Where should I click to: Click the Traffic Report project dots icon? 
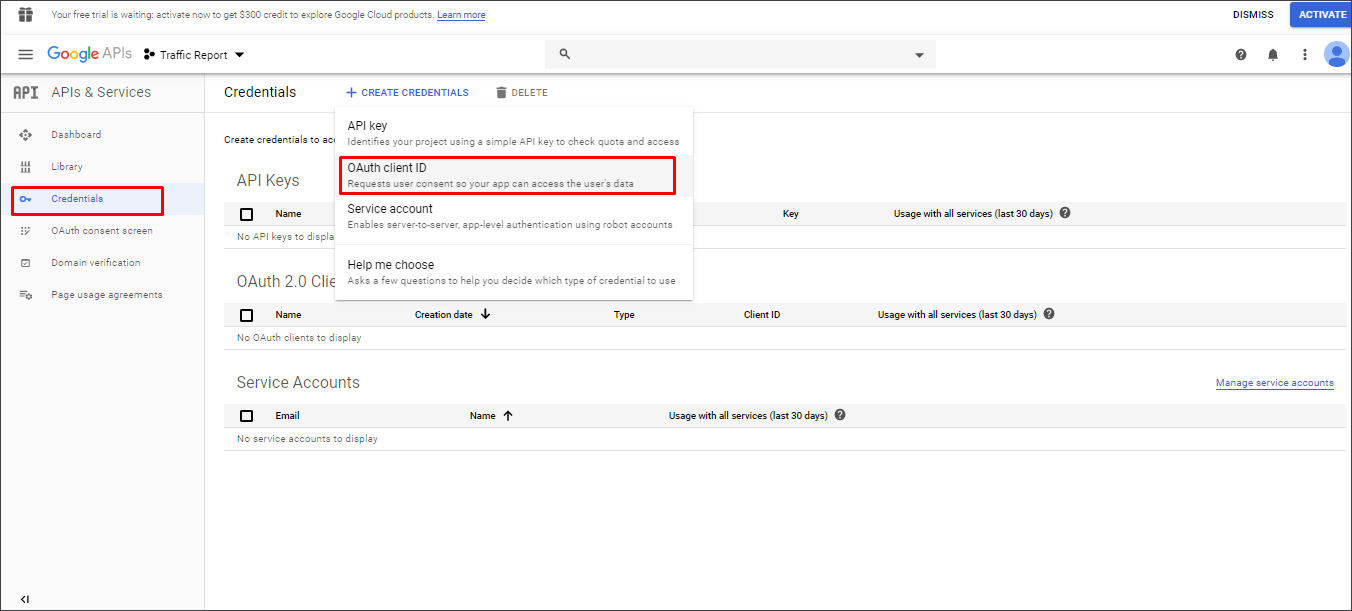click(149, 55)
